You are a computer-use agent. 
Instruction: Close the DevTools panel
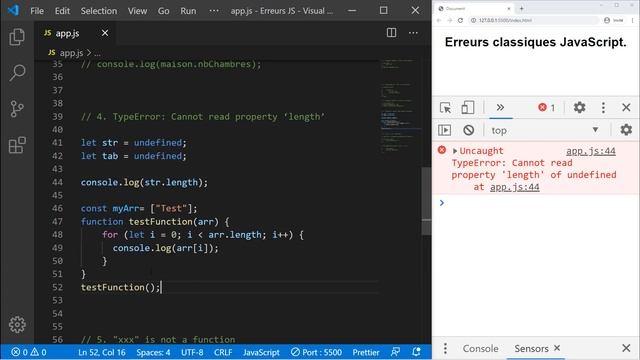[x=626, y=108]
